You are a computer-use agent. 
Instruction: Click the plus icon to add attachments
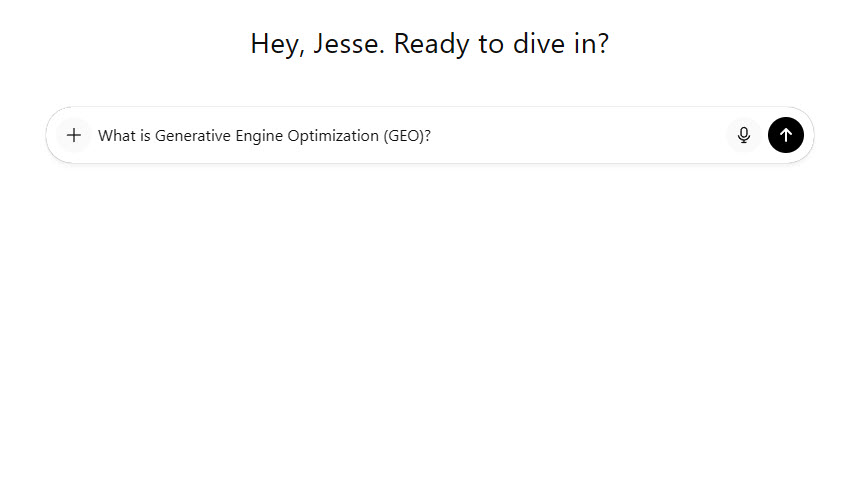point(73,135)
